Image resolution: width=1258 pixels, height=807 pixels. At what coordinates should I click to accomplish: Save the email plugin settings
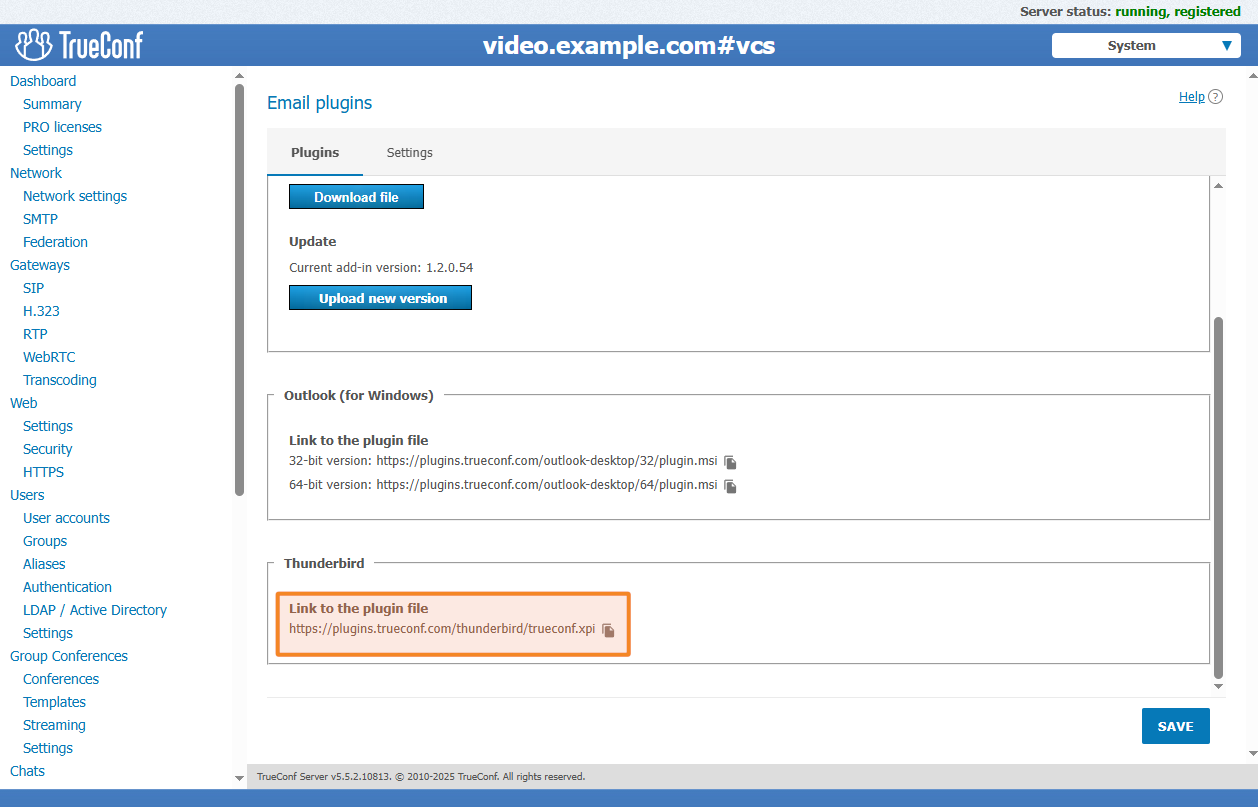[x=1175, y=726]
